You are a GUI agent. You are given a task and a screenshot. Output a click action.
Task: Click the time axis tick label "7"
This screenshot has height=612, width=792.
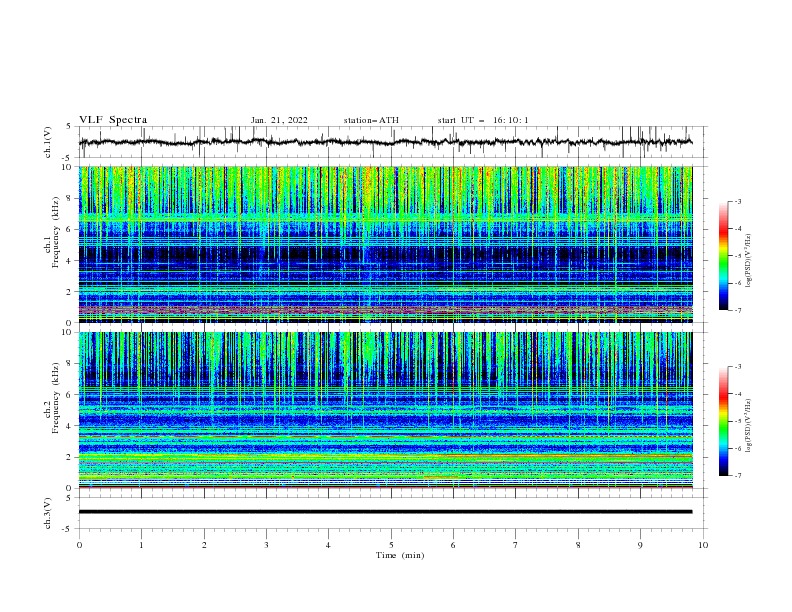click(516, 545)
